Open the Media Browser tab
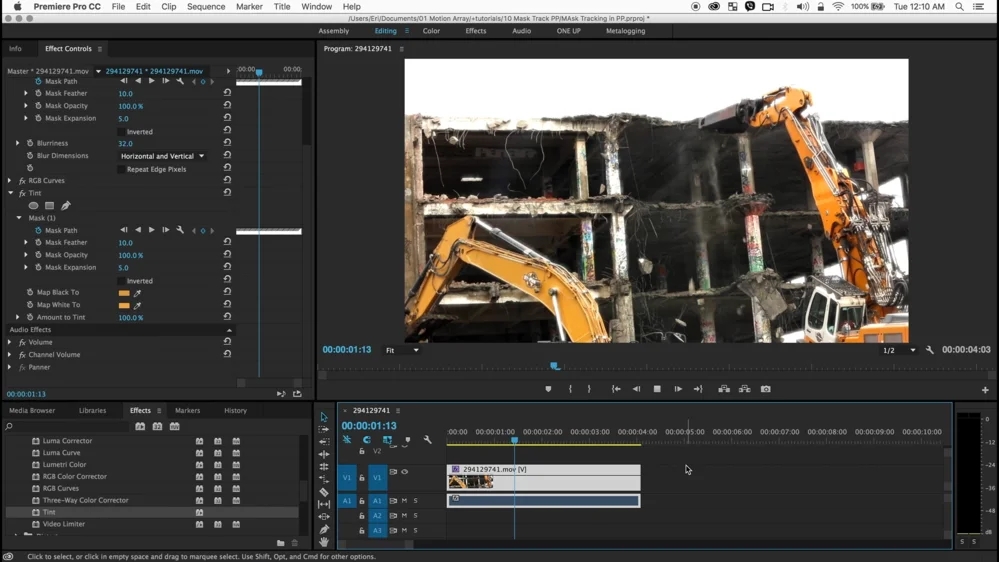Viewport: 999px width, 562px height. pos(32,410)
